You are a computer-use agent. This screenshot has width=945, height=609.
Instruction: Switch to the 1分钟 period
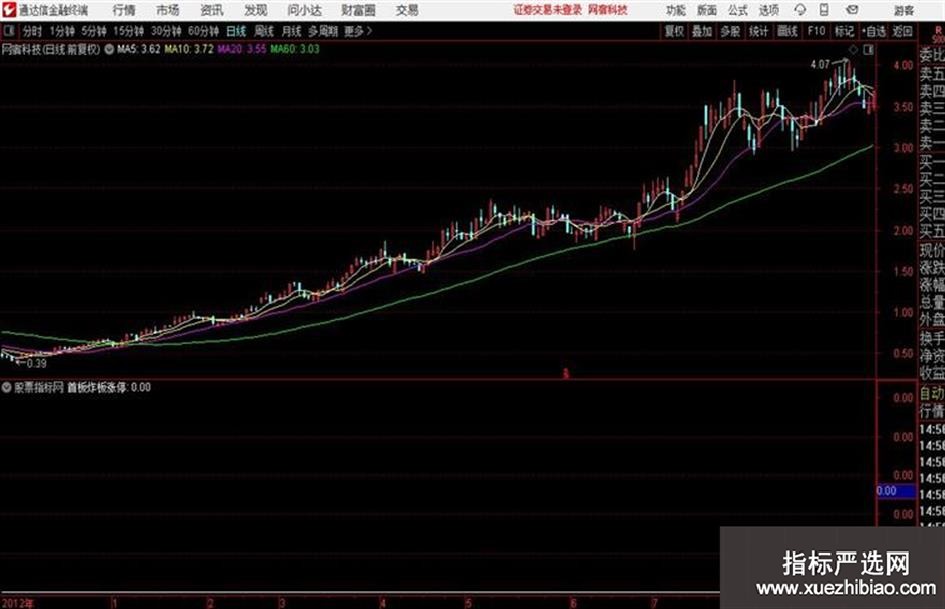point(62,31)
